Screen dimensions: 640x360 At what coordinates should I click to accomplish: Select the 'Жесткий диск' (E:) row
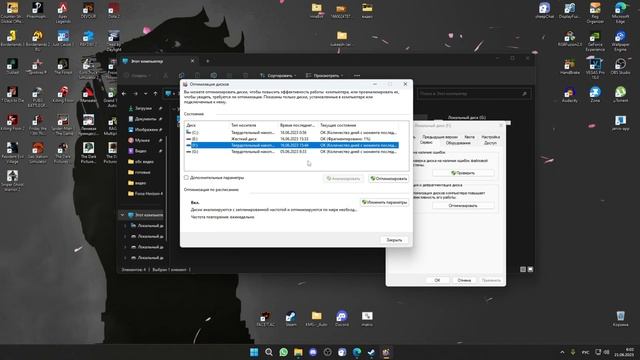coord(292,139)
